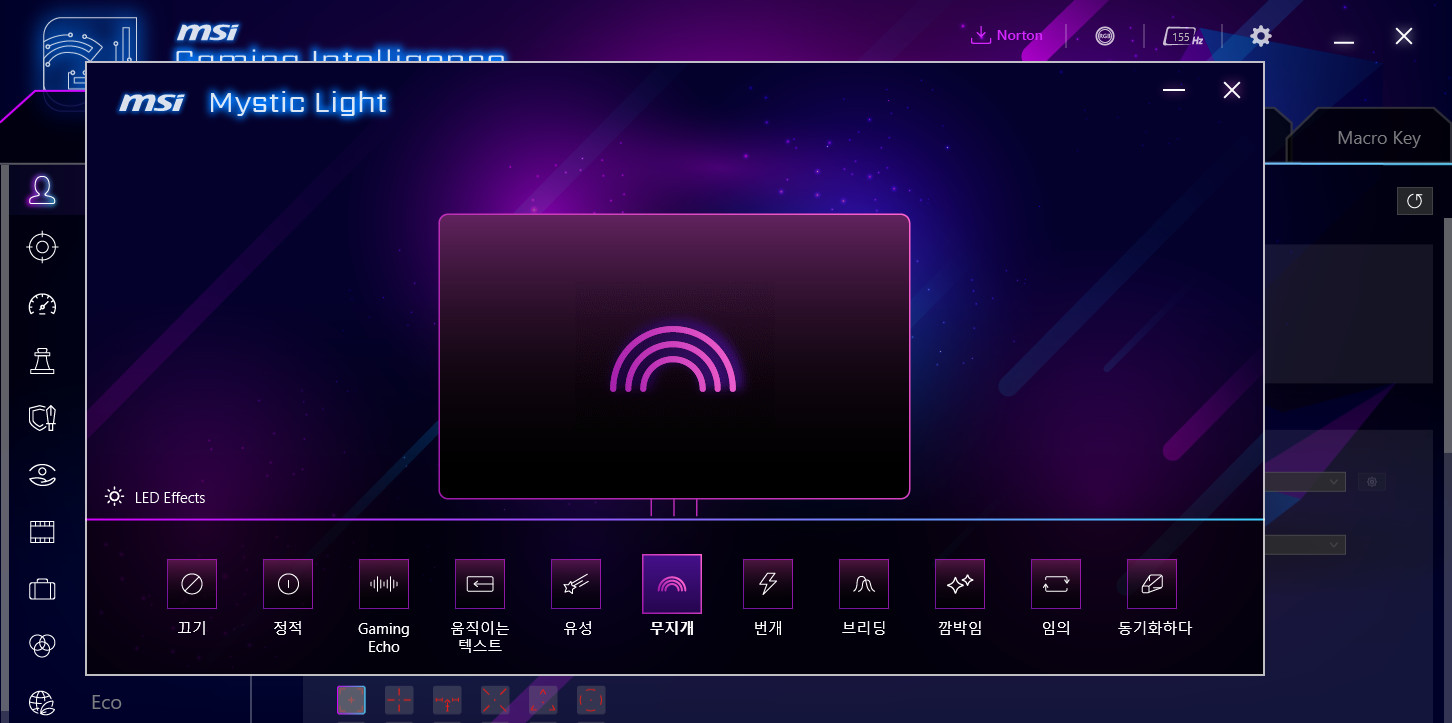Select the 끄기 (off) LED effect
Image resolution: width=1452 pixels, height=723 pixels.
point(192,584)
